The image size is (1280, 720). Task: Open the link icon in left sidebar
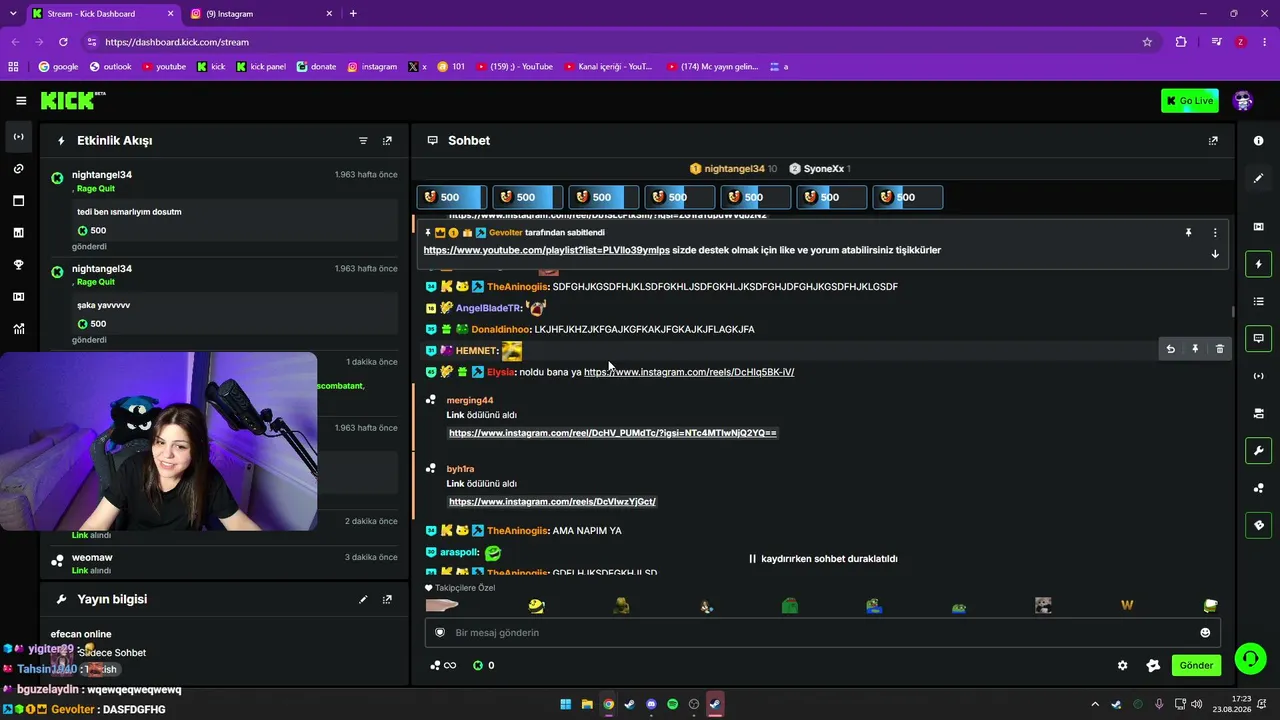(x=18, y=169)
